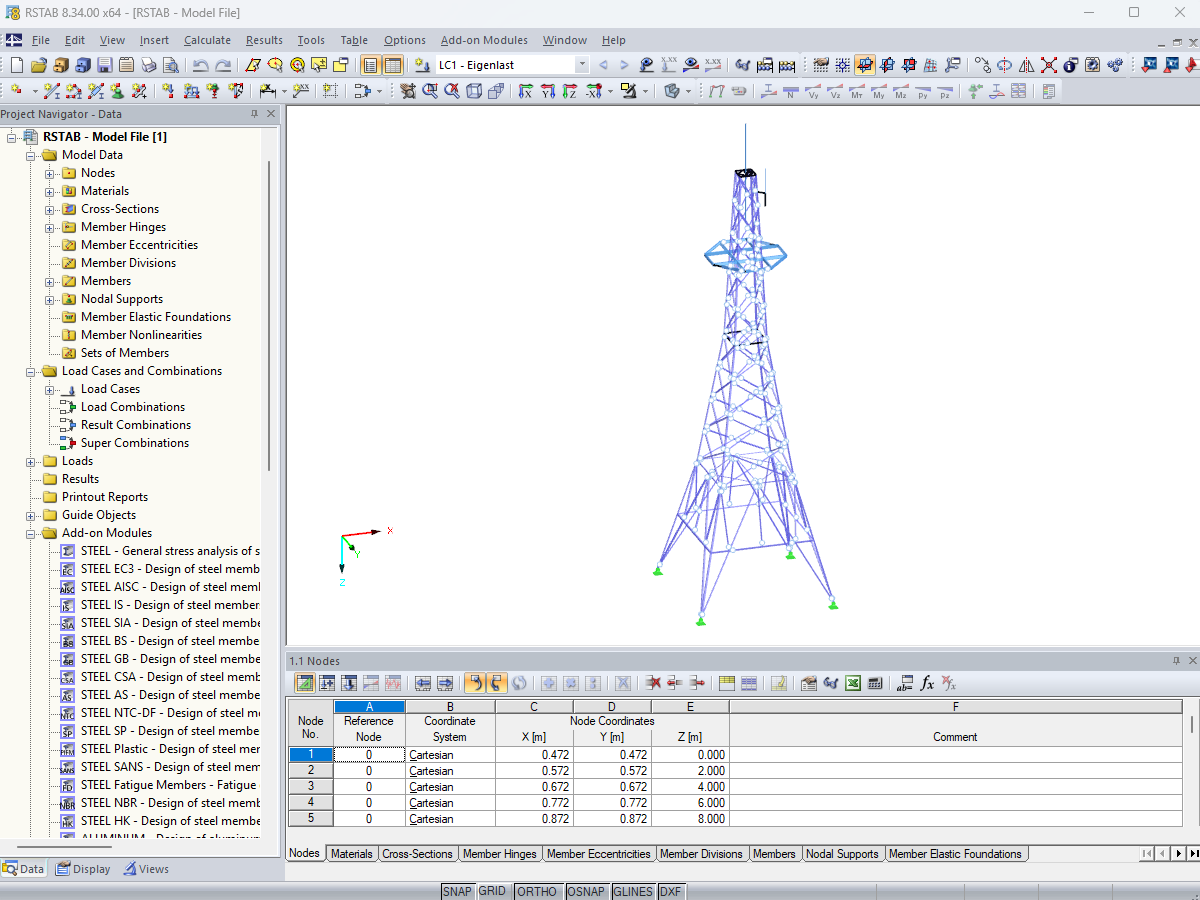Screen dimensions: 1200x900
Task: Click the Excel export icon in table toolbar
Action: click(853, 683)
